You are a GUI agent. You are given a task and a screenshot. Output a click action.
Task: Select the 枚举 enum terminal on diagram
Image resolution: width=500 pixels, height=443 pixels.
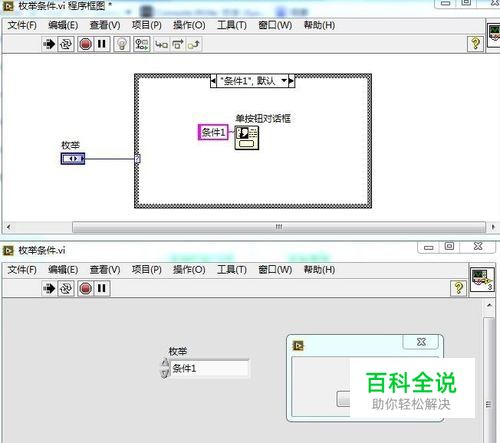pyautogui.click(x=73, y=159)
